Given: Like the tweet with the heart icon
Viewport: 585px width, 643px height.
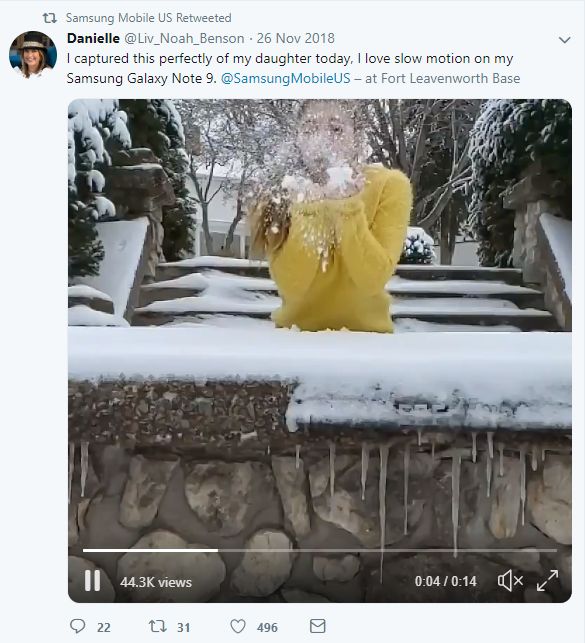Looking at the screenshot, I should [x=238, y=627].
